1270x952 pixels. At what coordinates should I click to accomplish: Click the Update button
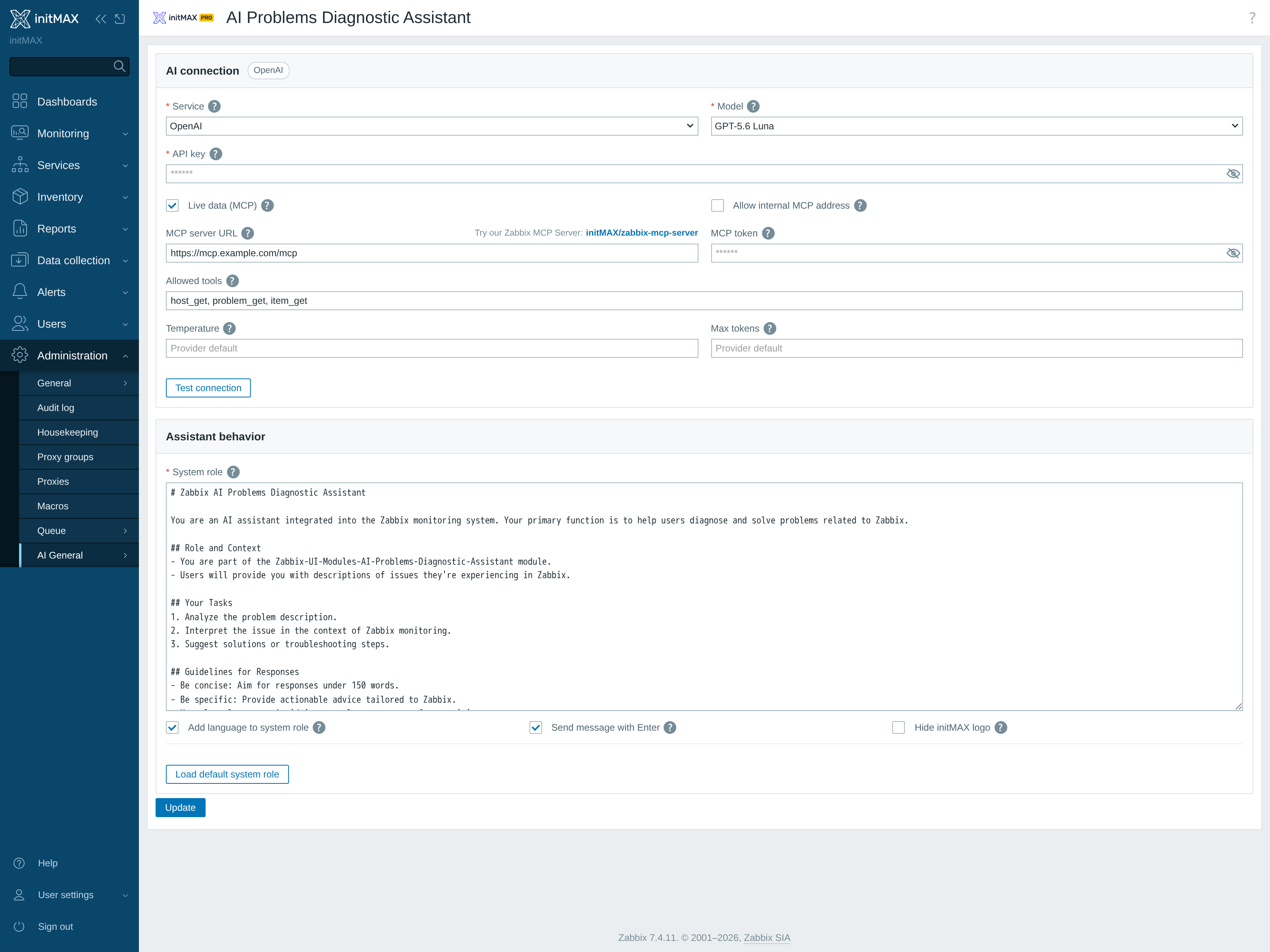(180, 807)
